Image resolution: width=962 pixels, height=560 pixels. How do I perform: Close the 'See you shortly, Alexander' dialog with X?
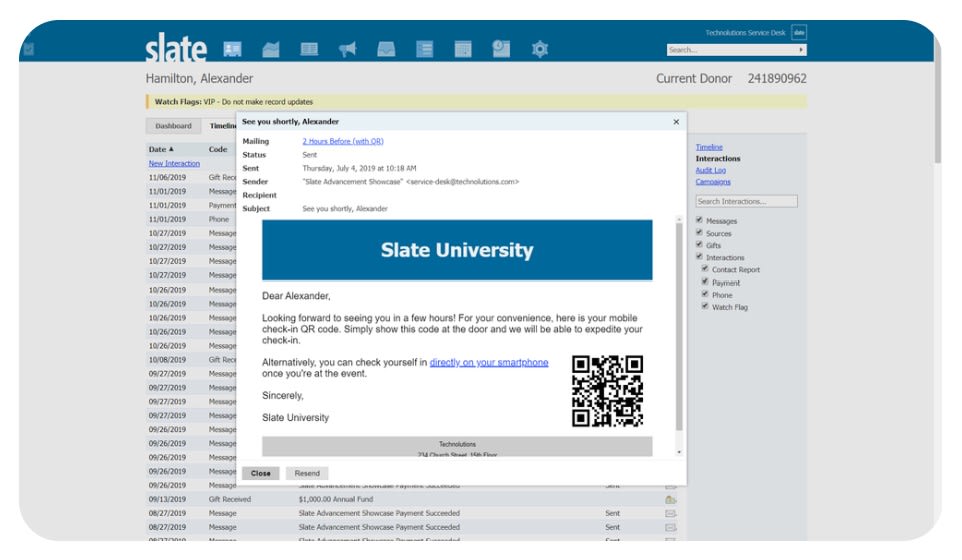676,122
